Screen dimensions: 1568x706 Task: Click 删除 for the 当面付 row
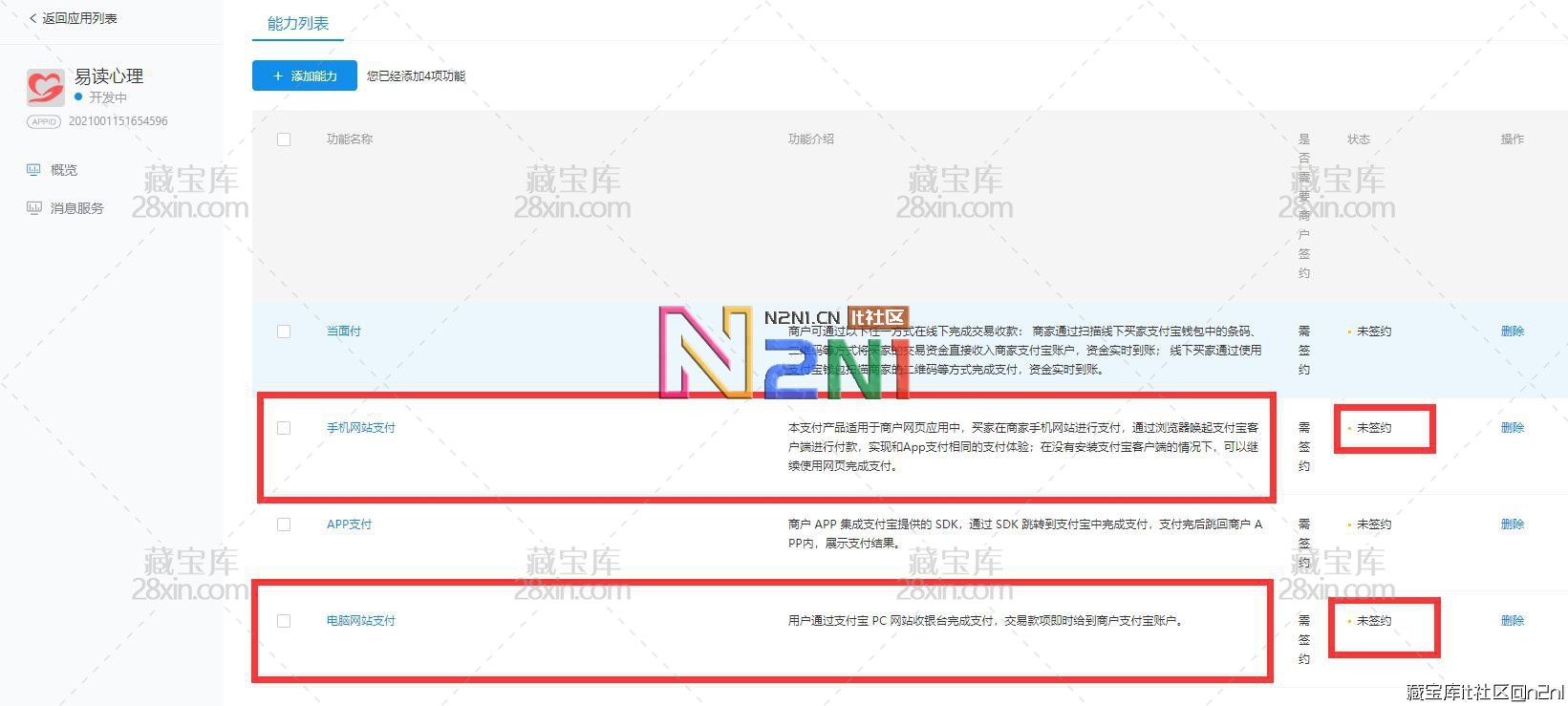(1512, 332)
